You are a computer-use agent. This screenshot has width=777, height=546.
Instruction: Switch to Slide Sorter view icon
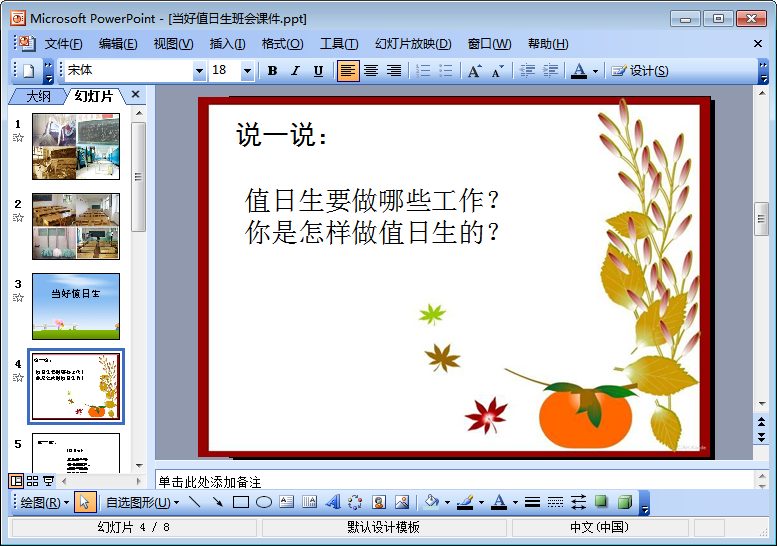point(32,481)
